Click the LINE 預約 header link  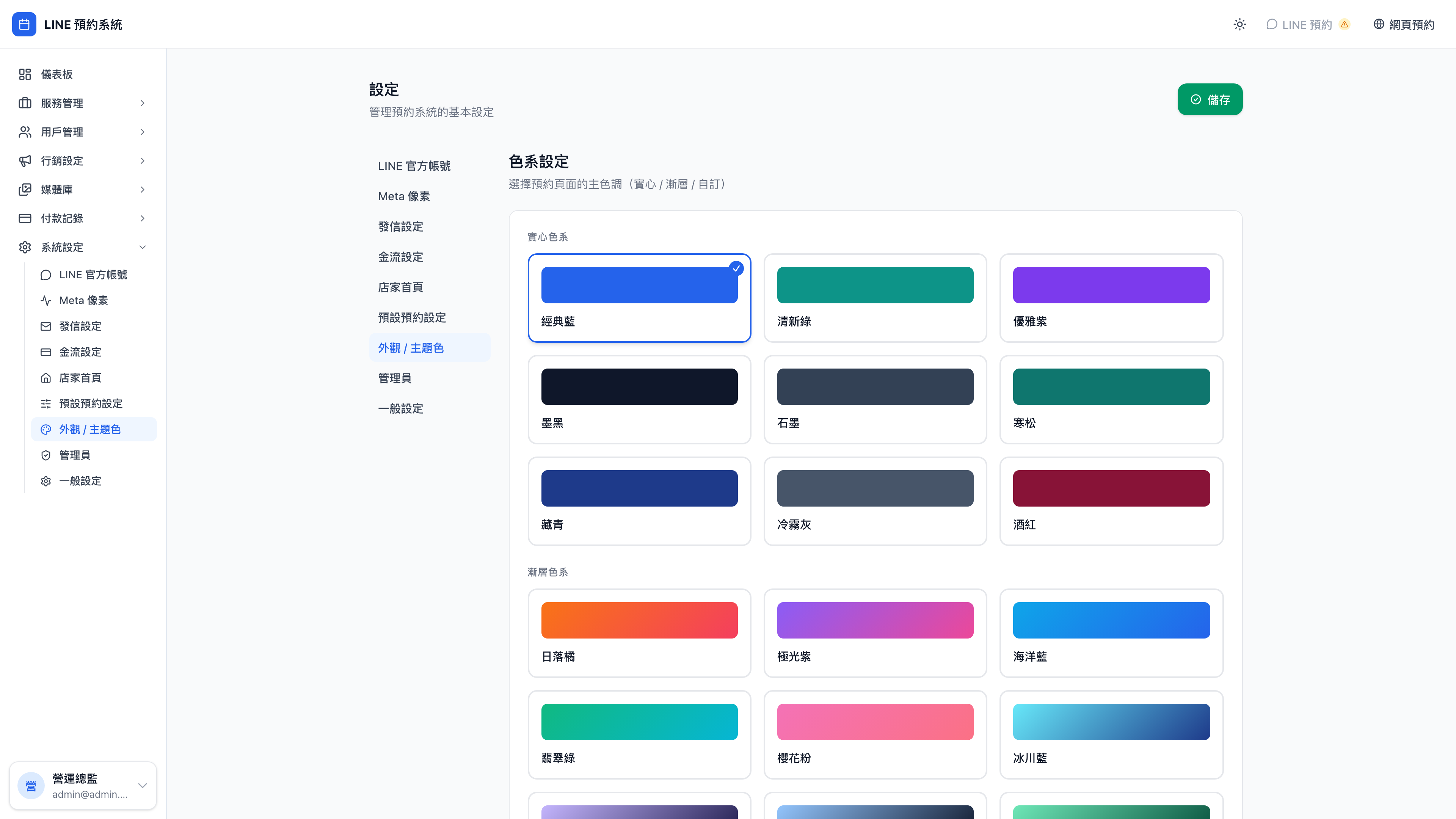pyautogui.click(x=1307, y=24)
